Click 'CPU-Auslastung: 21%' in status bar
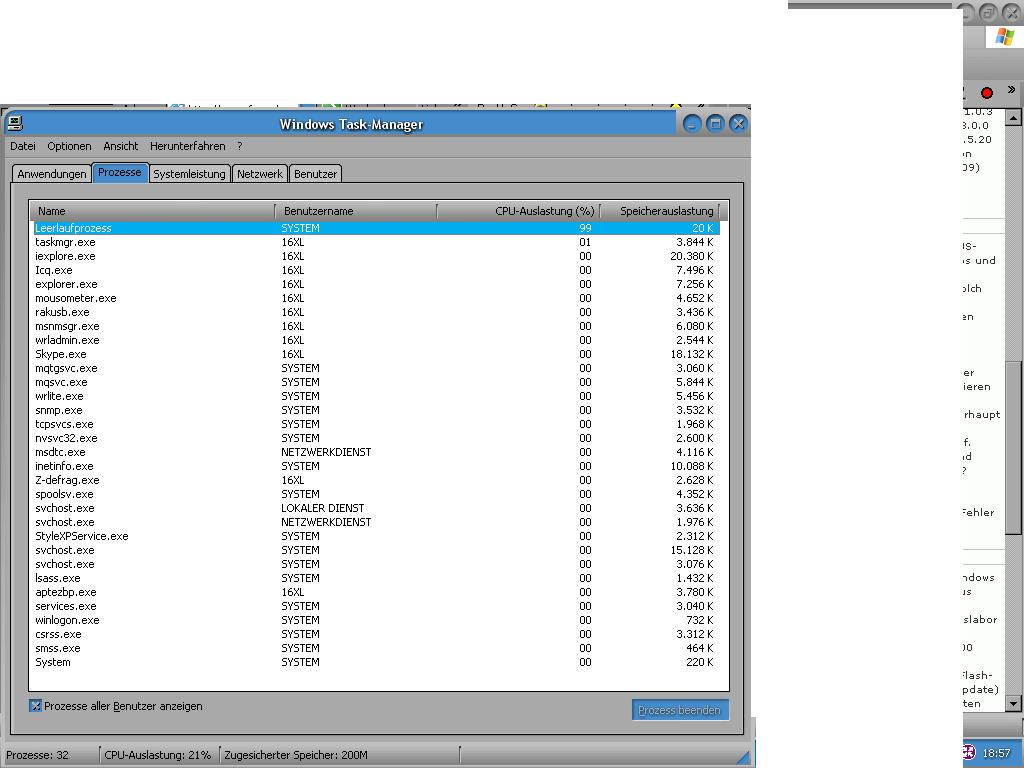Viewport: 1024px width, 768px height. coord(157,755)
